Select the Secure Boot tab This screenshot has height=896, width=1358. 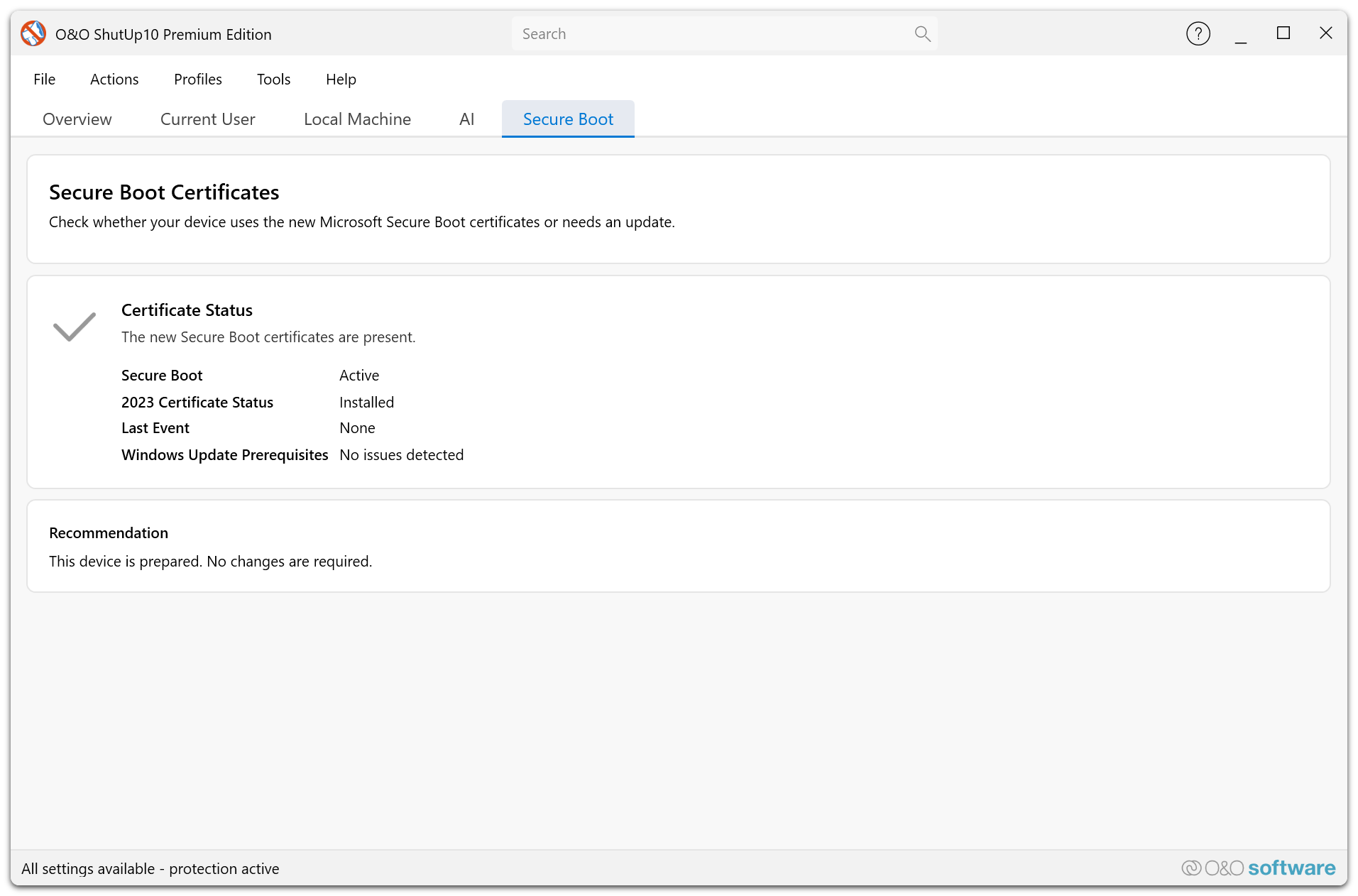pos(568,119)
